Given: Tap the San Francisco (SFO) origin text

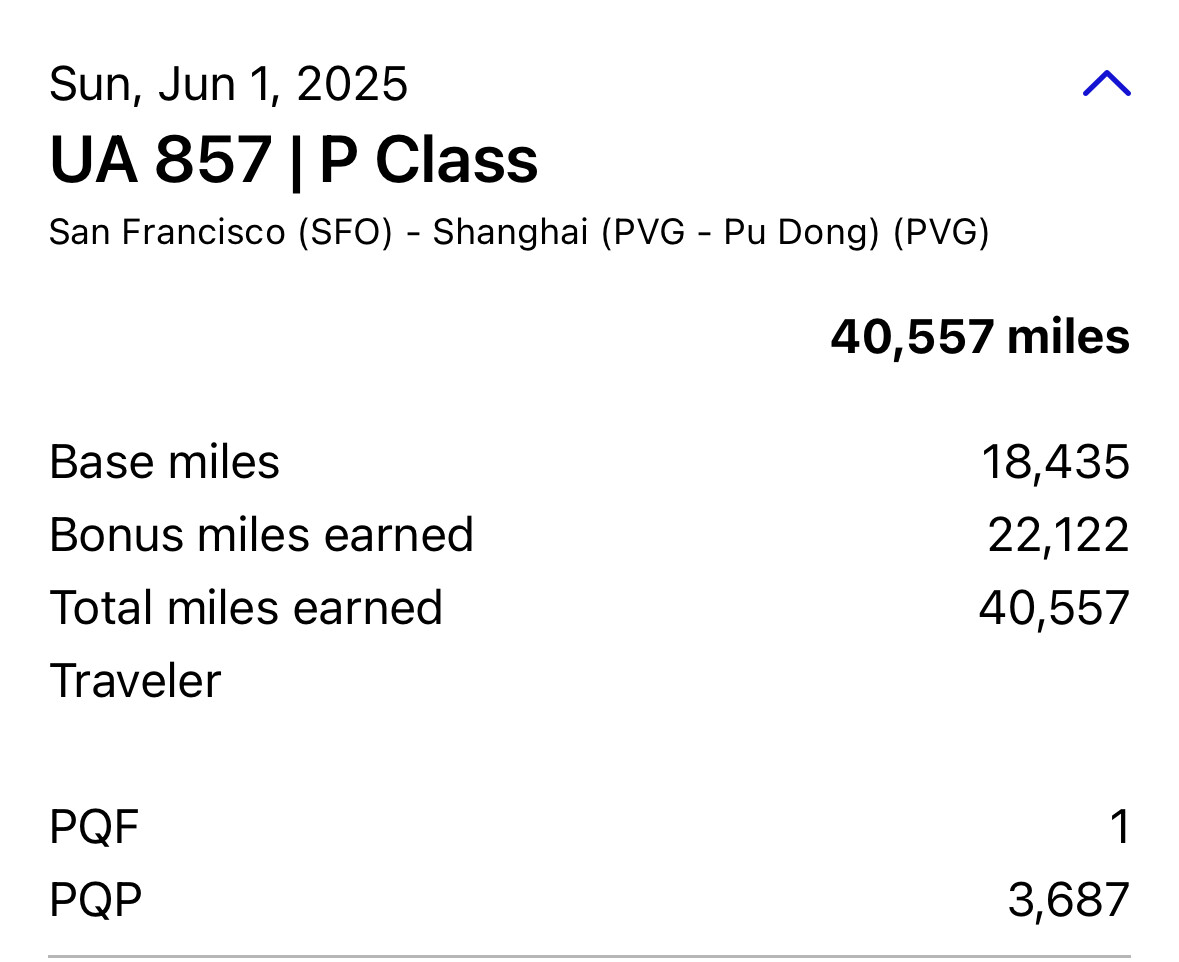Looking at the screenshot, I should 220,232.
